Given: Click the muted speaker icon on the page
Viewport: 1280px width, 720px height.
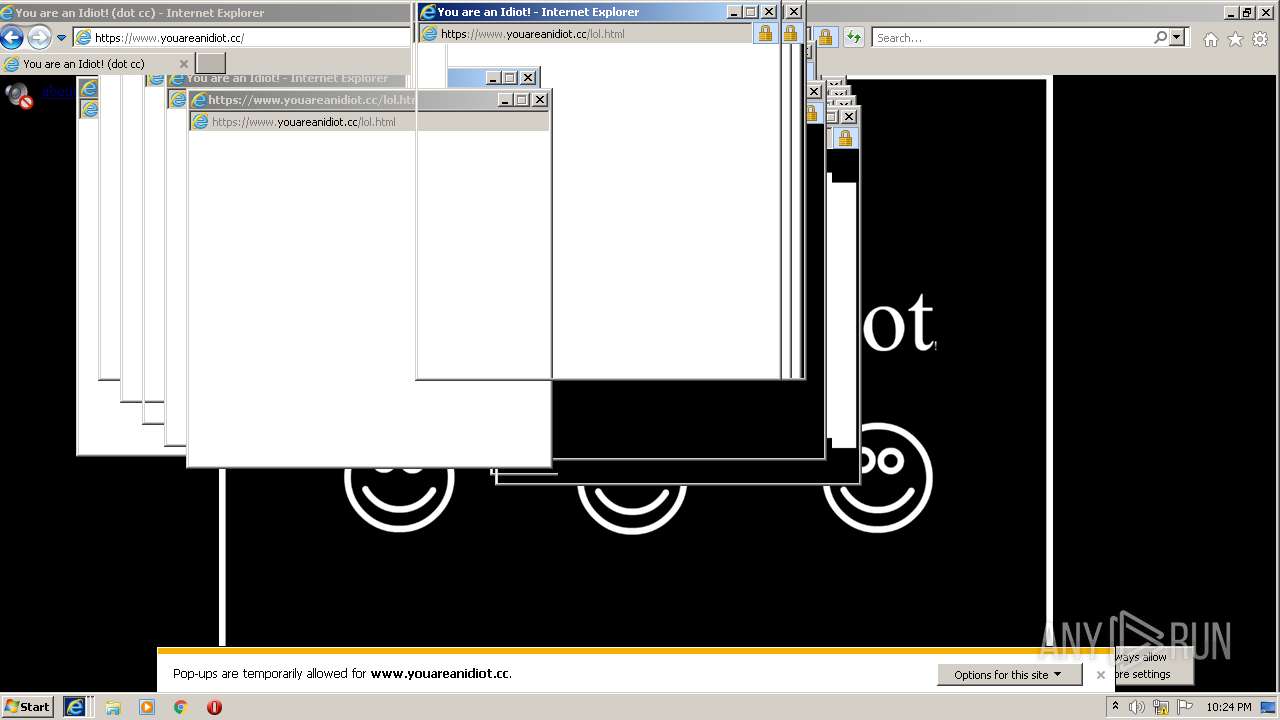Looking at the screenshot, I should [18, 95].
